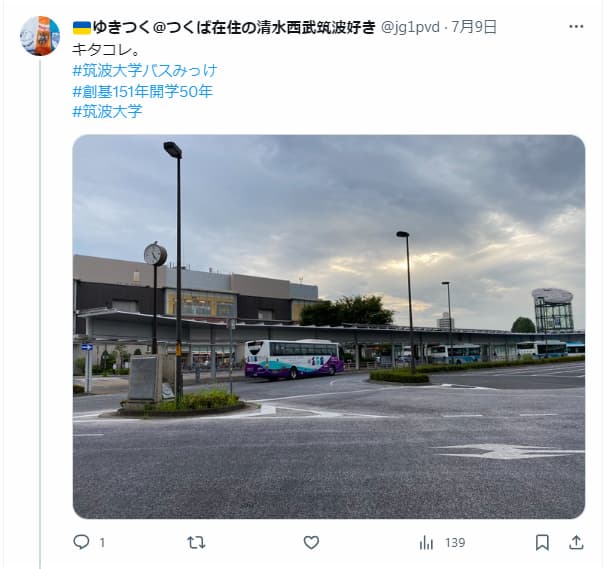This screenshot has width=607, height=569.
Task: Click the reply speech bubble icon
Action: click(x=81, y=542)
